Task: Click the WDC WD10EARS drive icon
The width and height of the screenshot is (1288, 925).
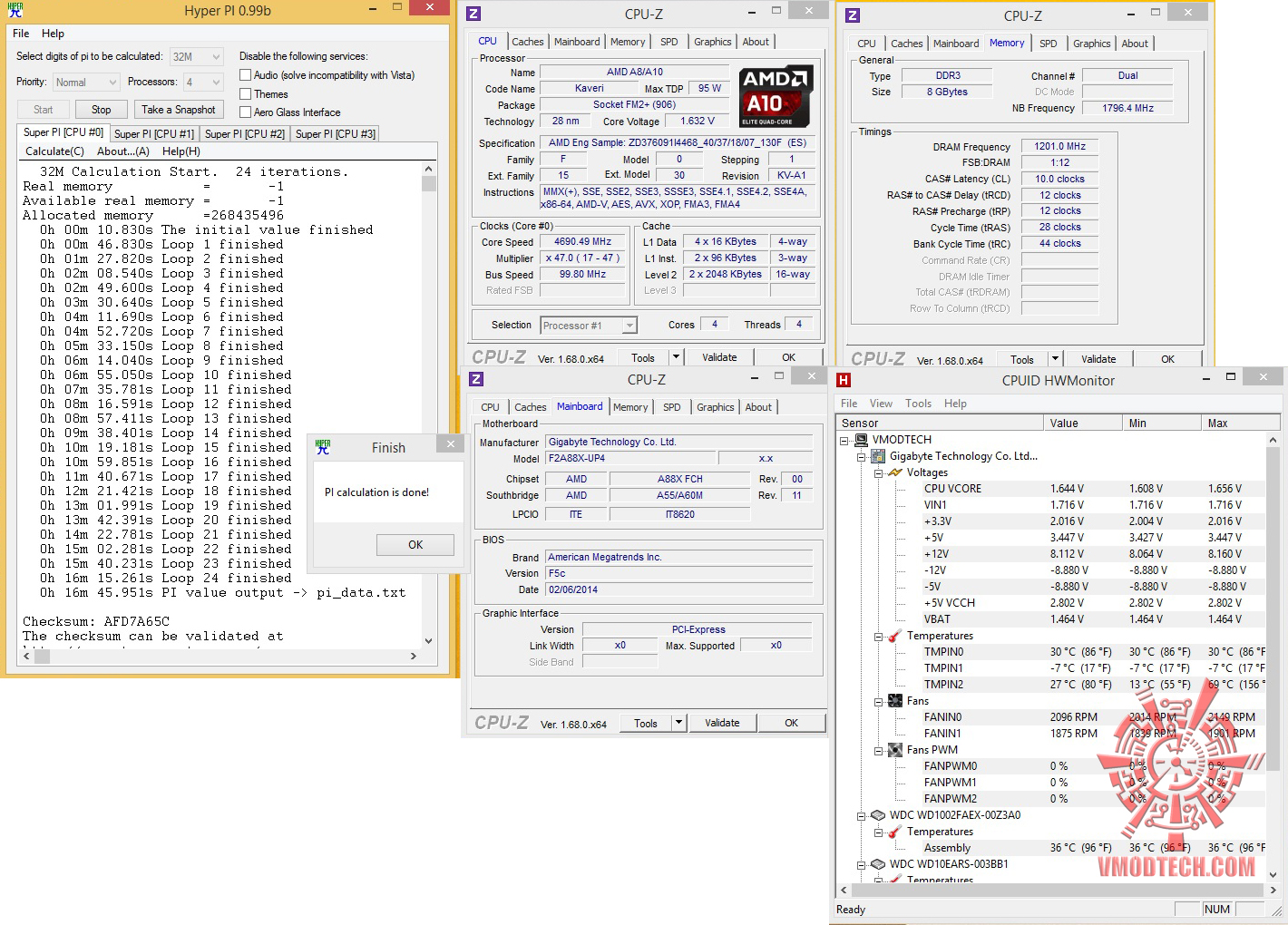Action: [x=878, y=864]
